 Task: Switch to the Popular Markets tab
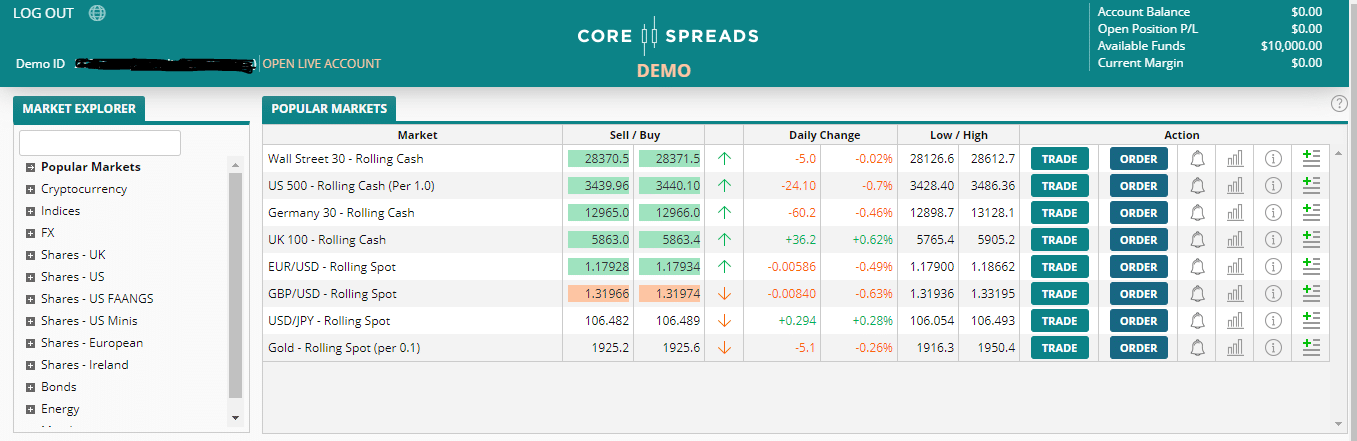coord(329,109)
